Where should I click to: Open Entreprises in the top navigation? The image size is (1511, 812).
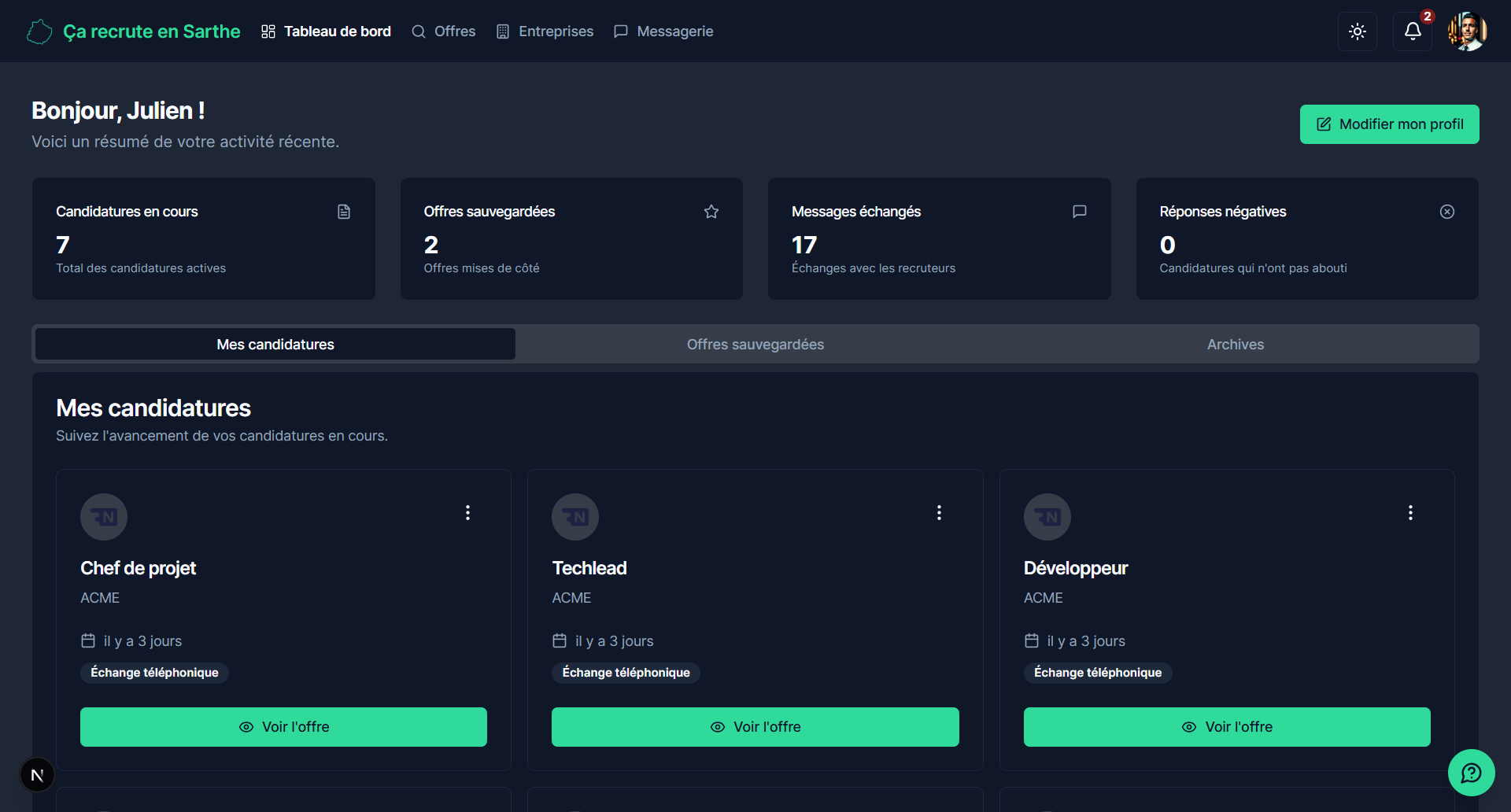[545, 31]
